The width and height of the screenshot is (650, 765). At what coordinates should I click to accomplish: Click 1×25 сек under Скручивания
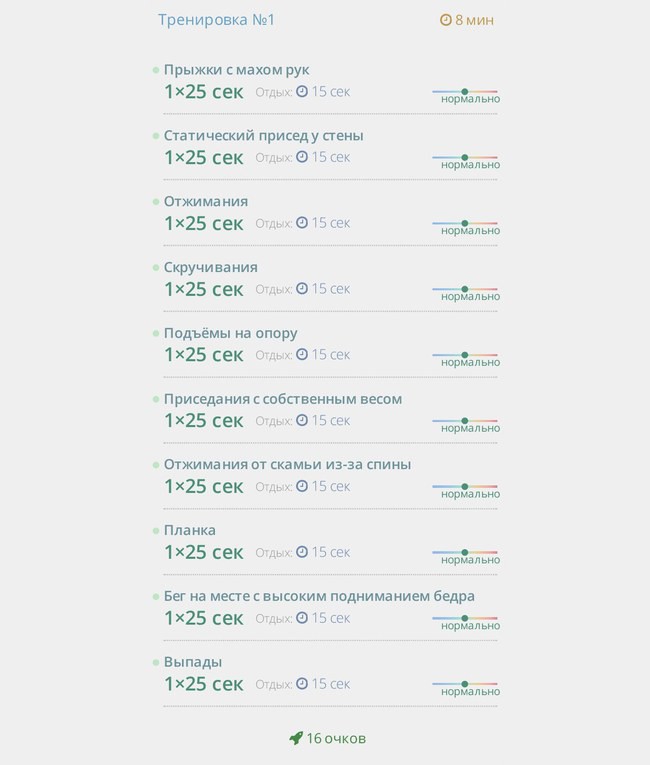click(x=203, y=289)
